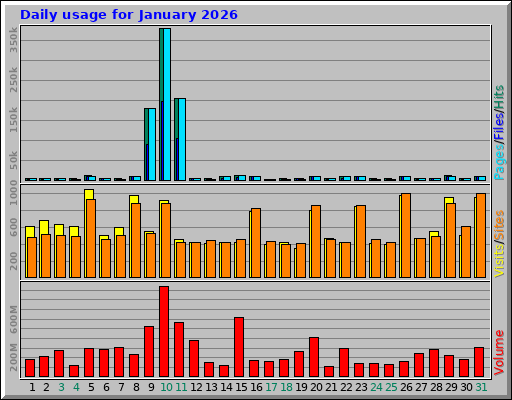
Task: Click the '50k' y-axis label
Action: (x=13, y=161)
